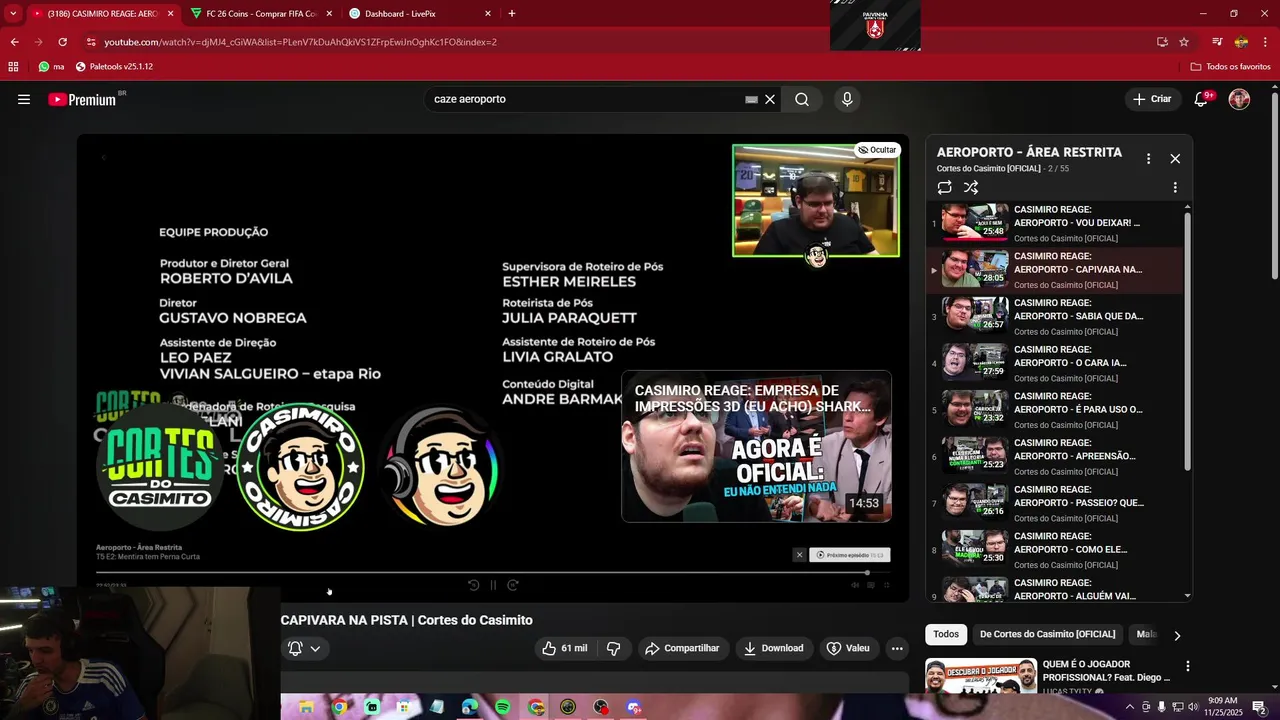Install app icon in address bar

tap(1162, 42)
